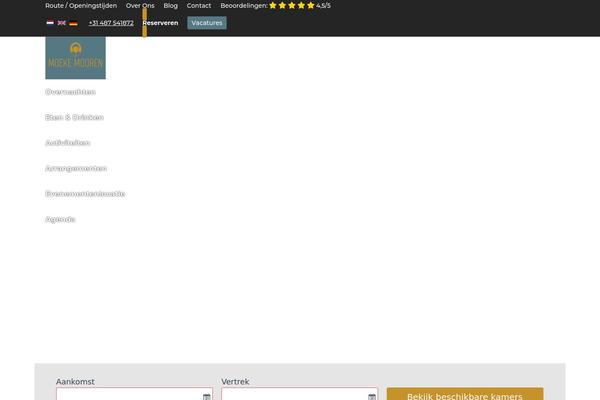Open Eten & Drinken menu item

click(74, 118)
